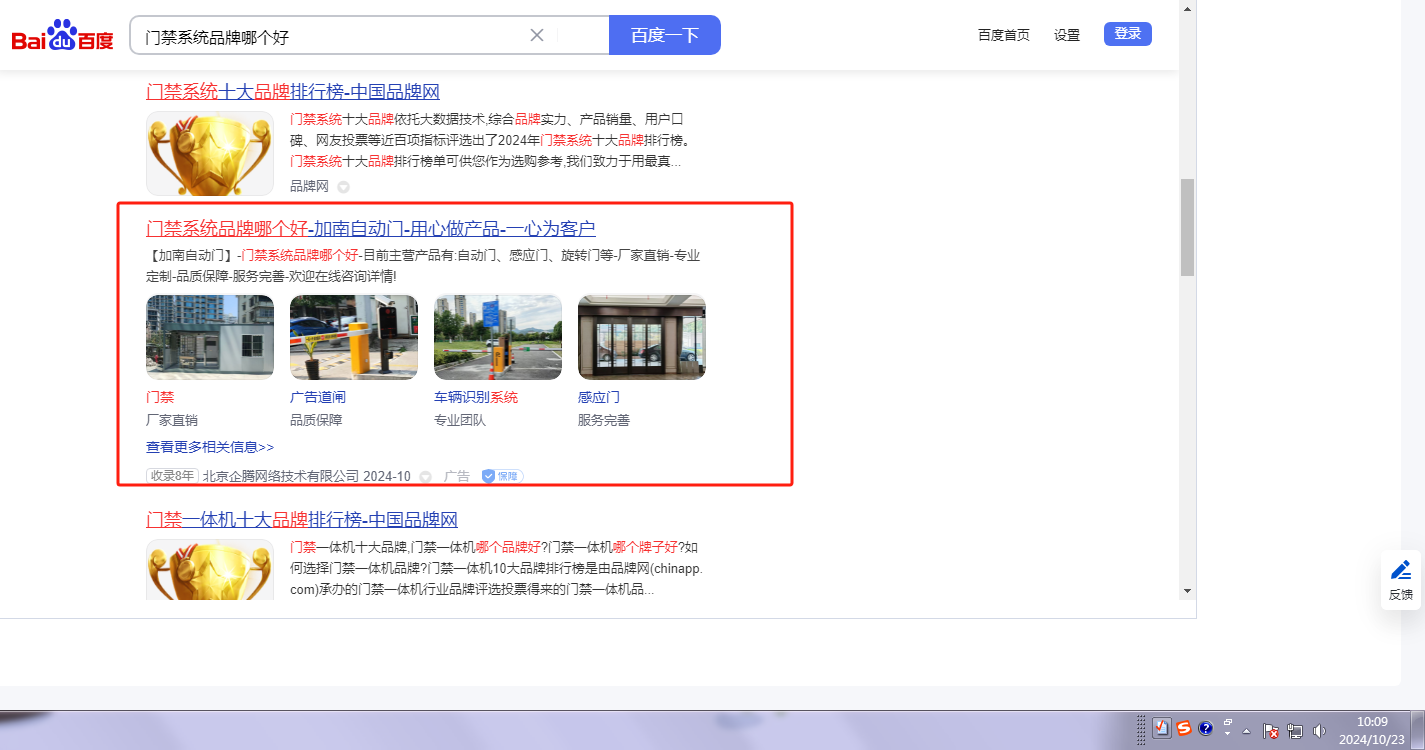This screenshot has width=1425, height=750.
Task: Click the 品牌网 source text
Action: pos(309,187)
